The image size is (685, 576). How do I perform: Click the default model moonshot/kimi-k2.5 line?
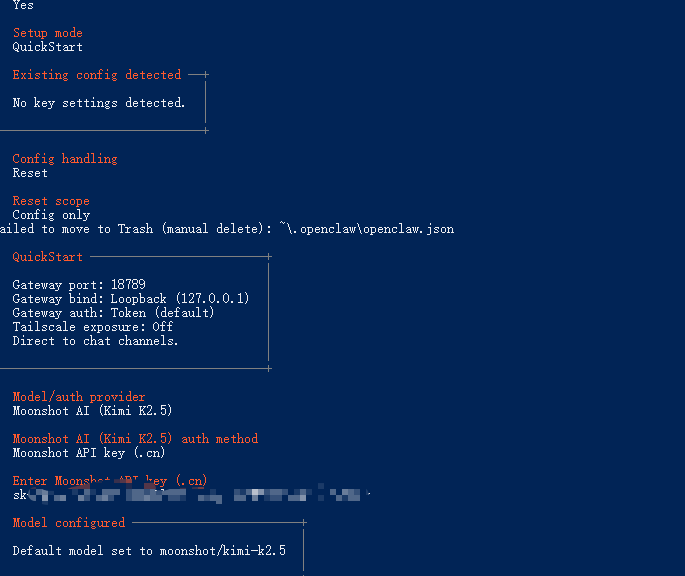click(149, 551)
